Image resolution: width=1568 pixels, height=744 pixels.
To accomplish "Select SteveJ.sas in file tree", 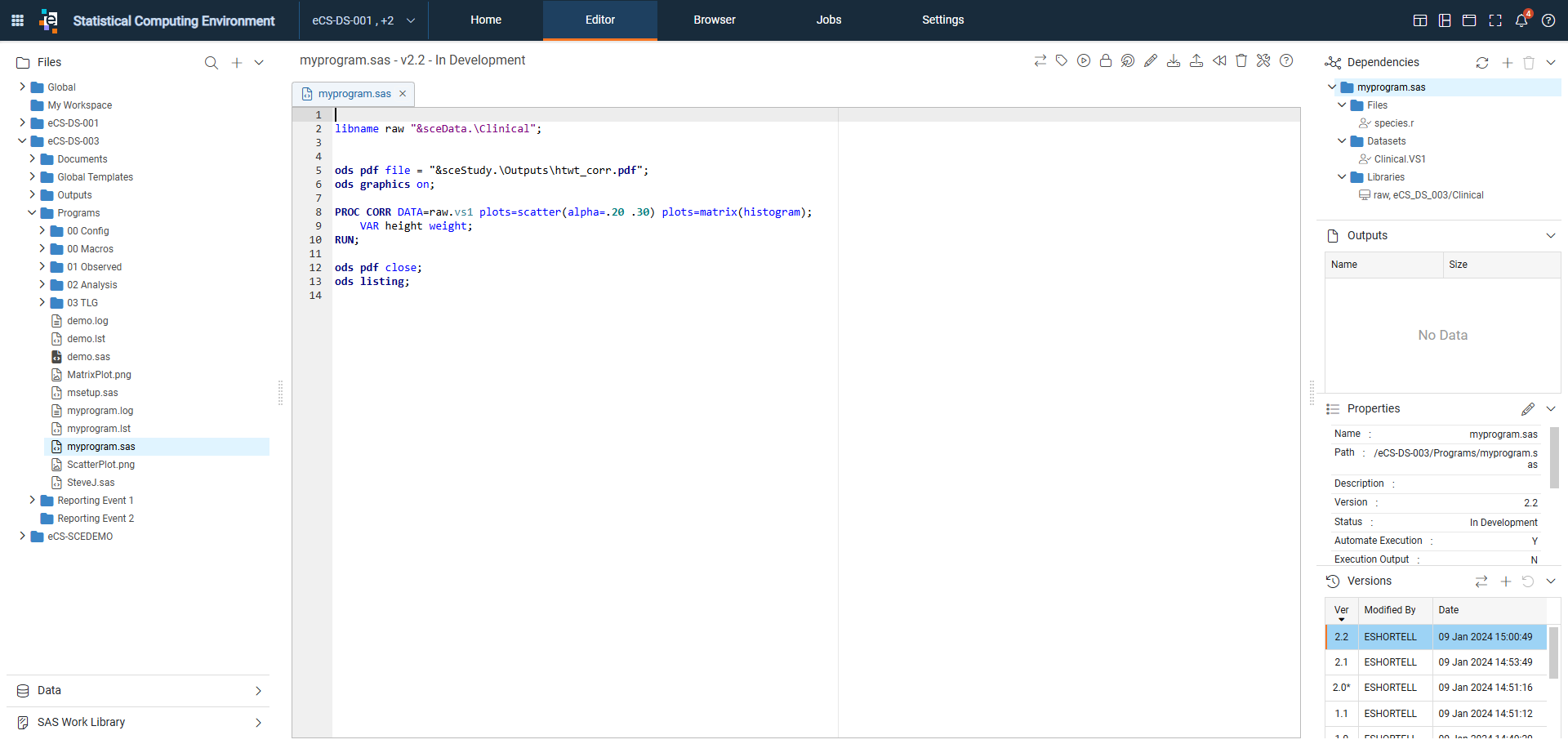I will (91, 483).
